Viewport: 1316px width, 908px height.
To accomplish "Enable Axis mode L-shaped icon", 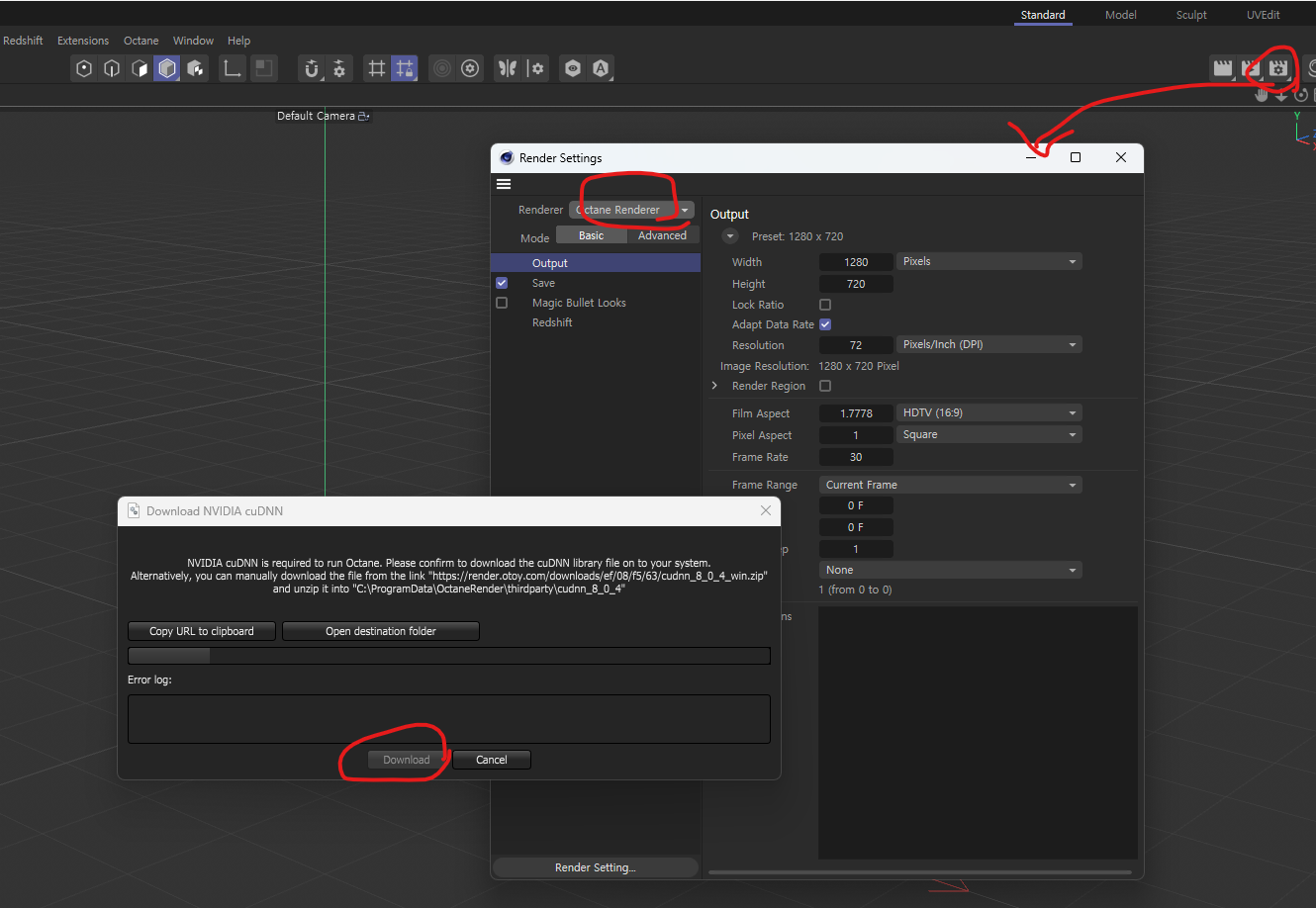I will click(x=233, y=68).
